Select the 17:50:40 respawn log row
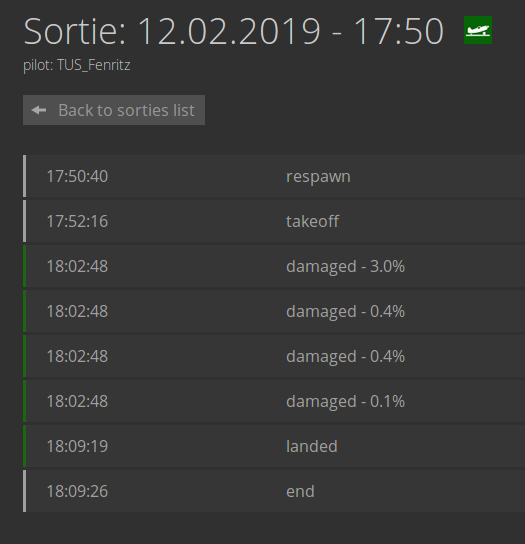This screenshot has height=544, width=525. tap(274, 176)
